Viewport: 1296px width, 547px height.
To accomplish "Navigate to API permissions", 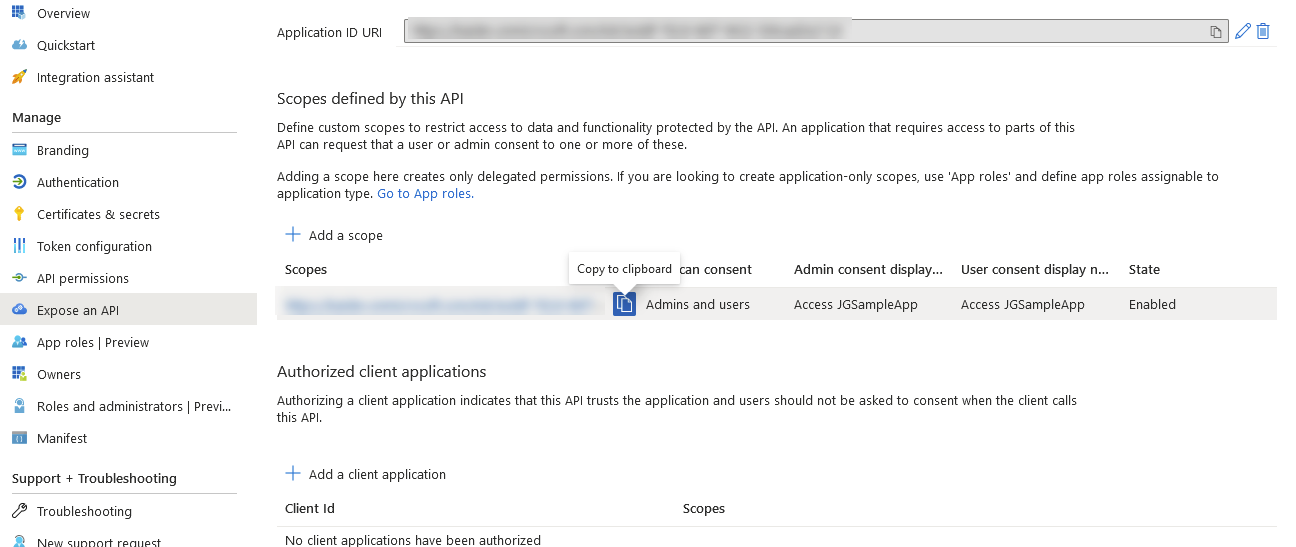I will point(82,279).
